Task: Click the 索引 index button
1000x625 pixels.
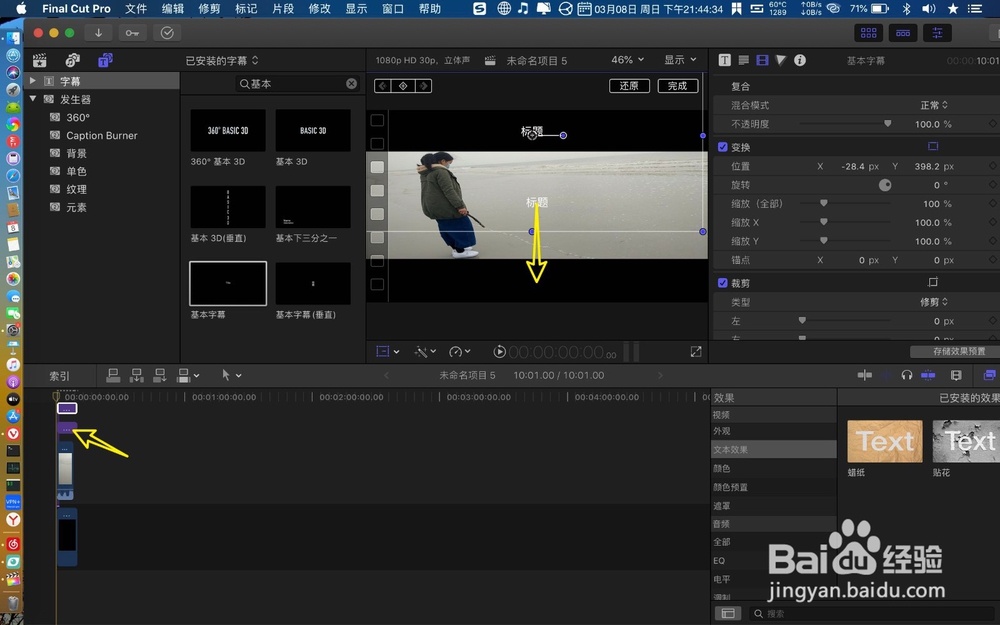Action: click(60, 376)
